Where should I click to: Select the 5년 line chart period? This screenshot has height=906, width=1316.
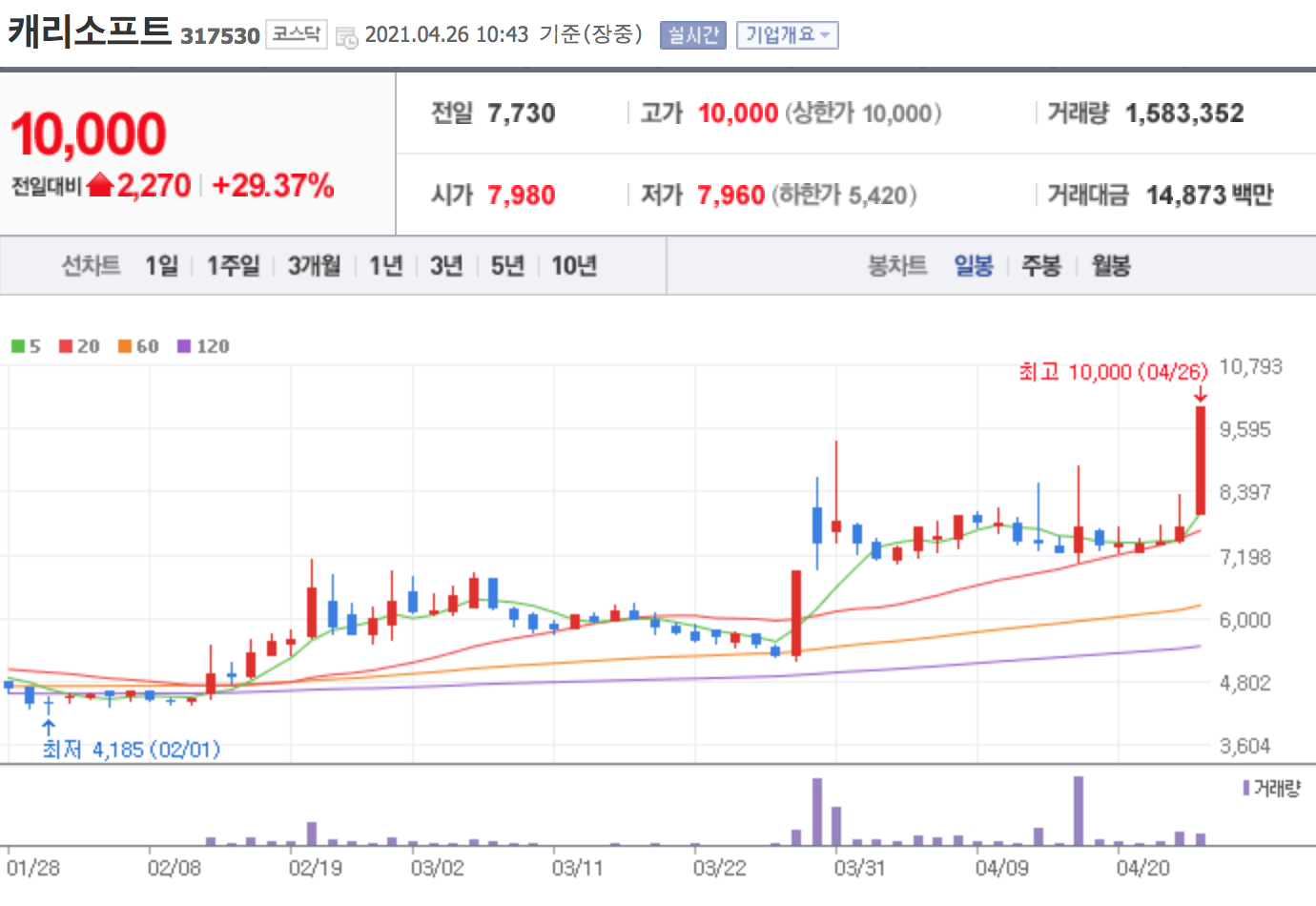point(507,265)
